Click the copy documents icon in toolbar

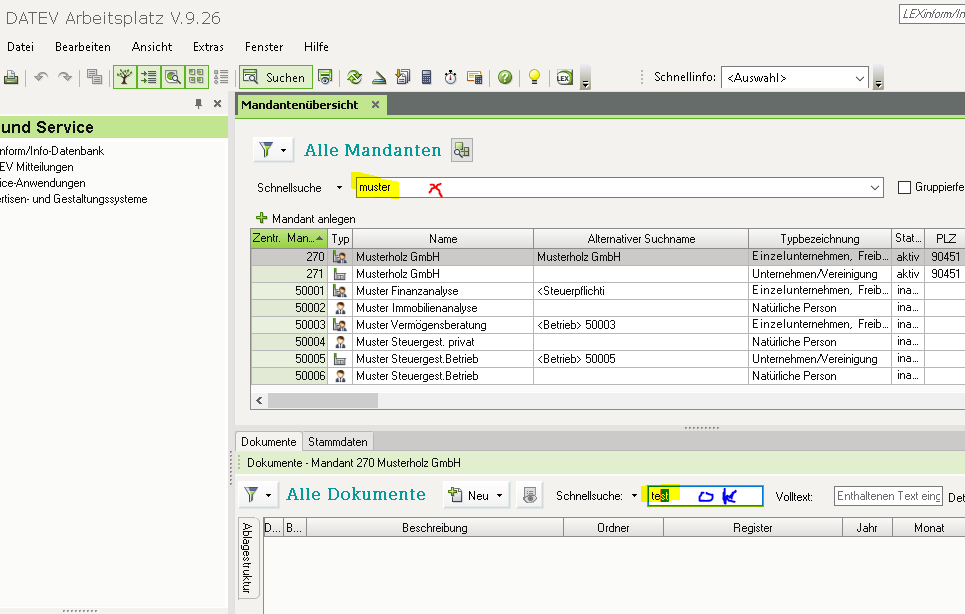[94, 77]
